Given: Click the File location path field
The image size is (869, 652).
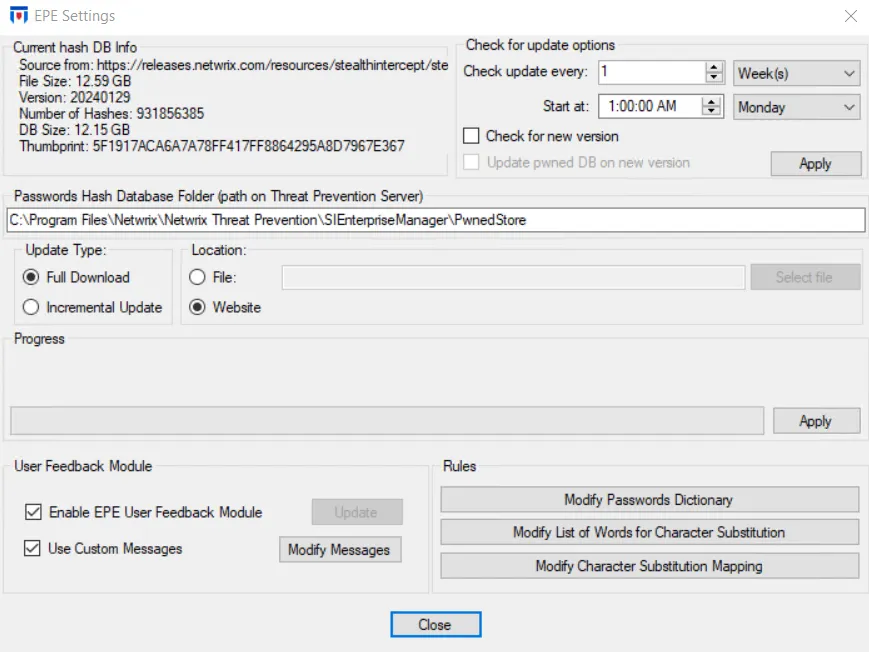Looking at the screenshot, I should point(513,277).
